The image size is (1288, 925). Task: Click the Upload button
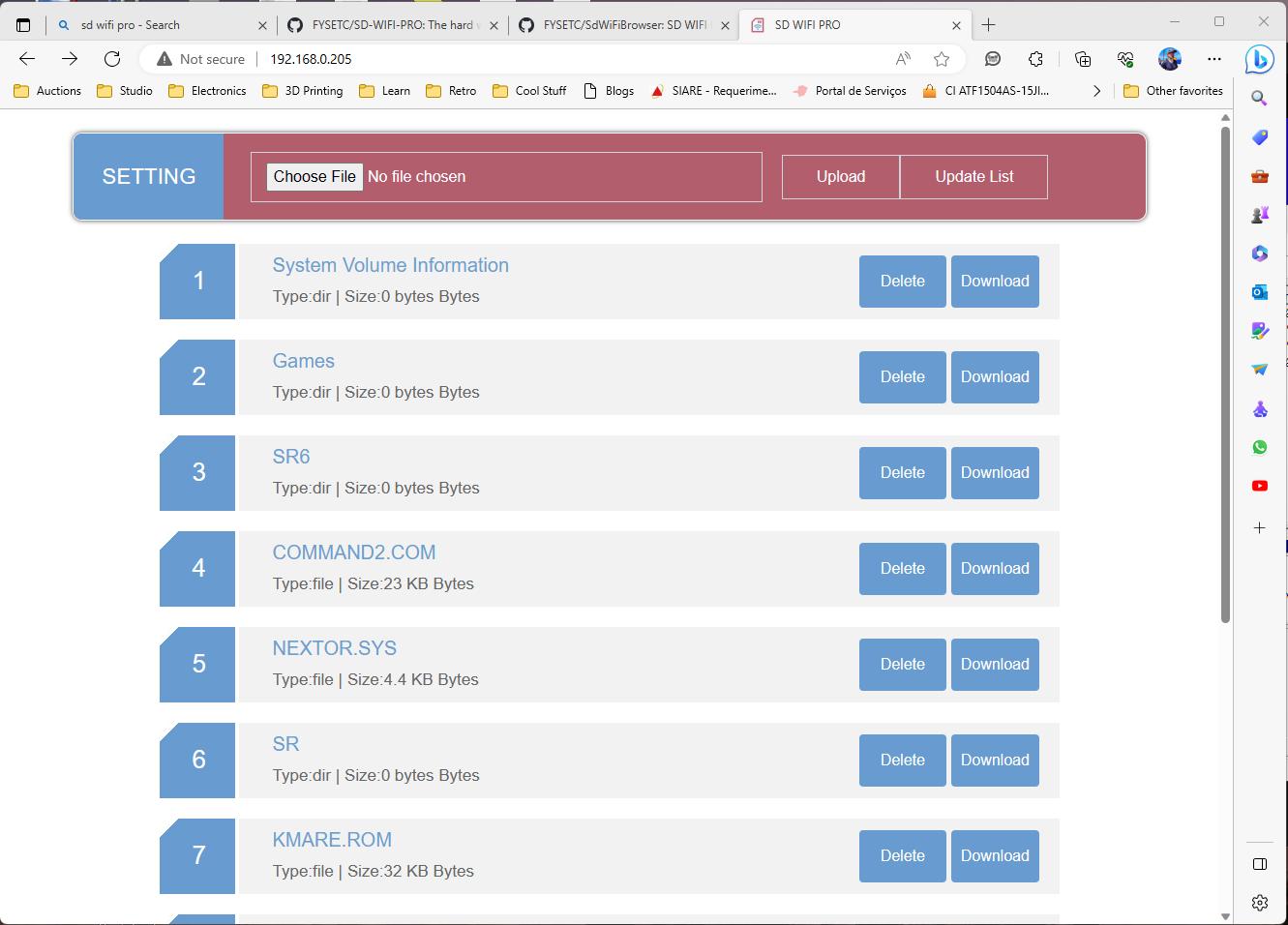[841, 176]
